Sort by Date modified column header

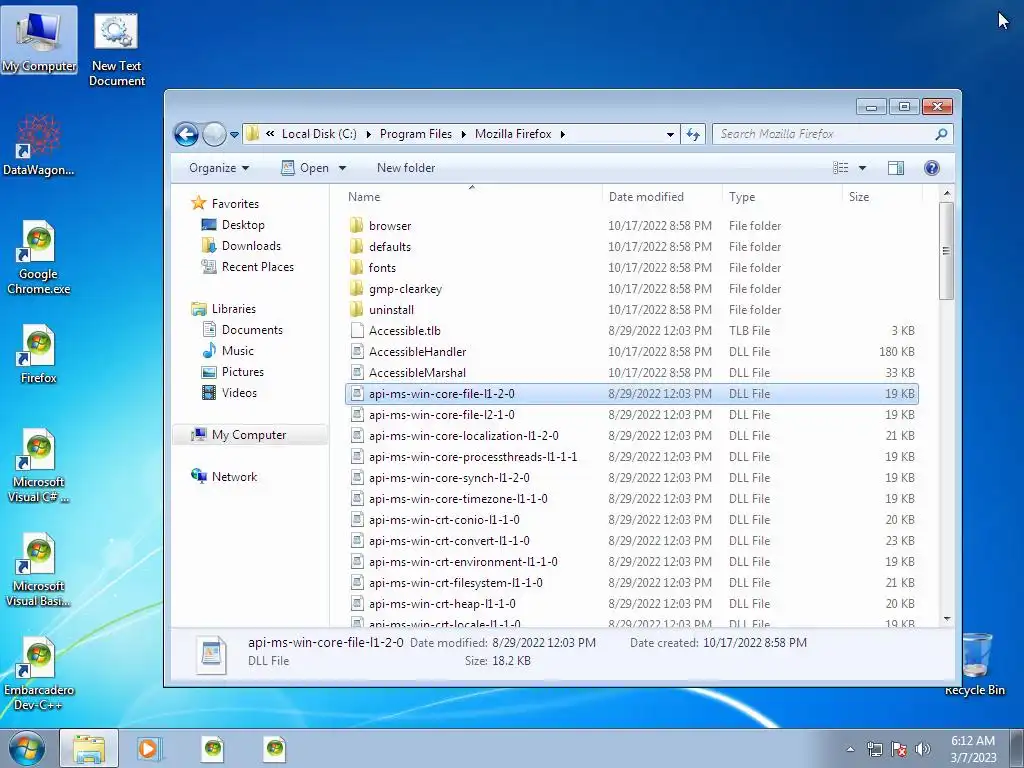[646, 197]
